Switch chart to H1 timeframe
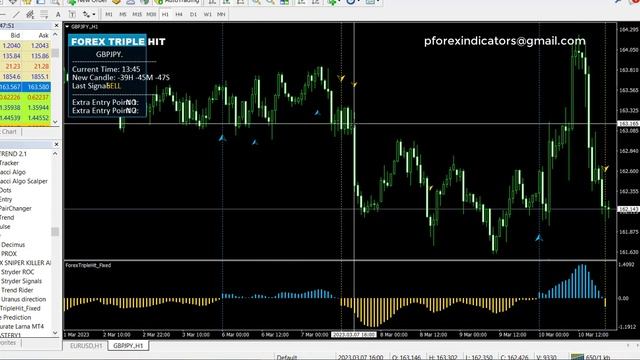Viewport: 640px width, 360px height. [x=165, y=14]
